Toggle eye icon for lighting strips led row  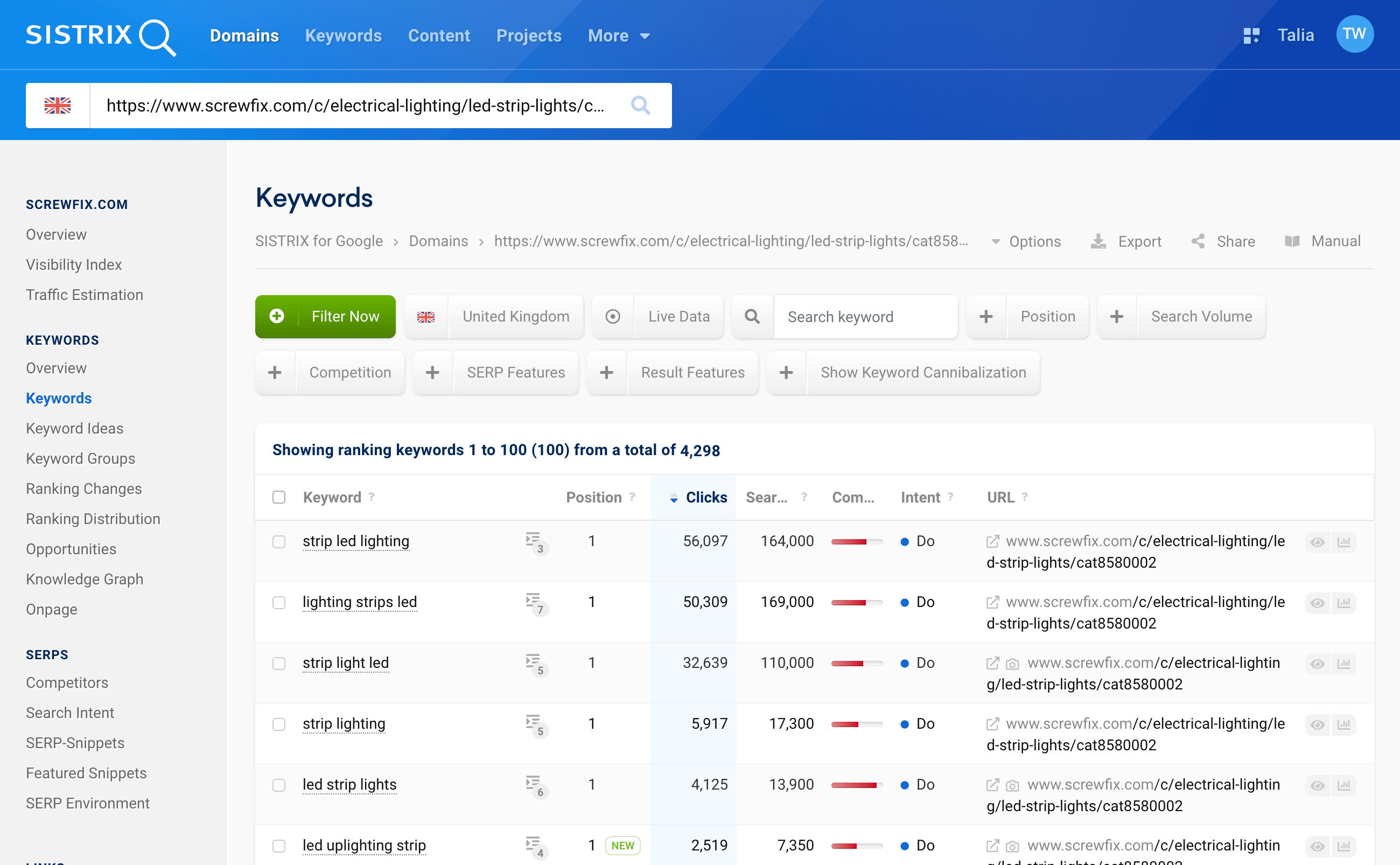coord(1317,603)
